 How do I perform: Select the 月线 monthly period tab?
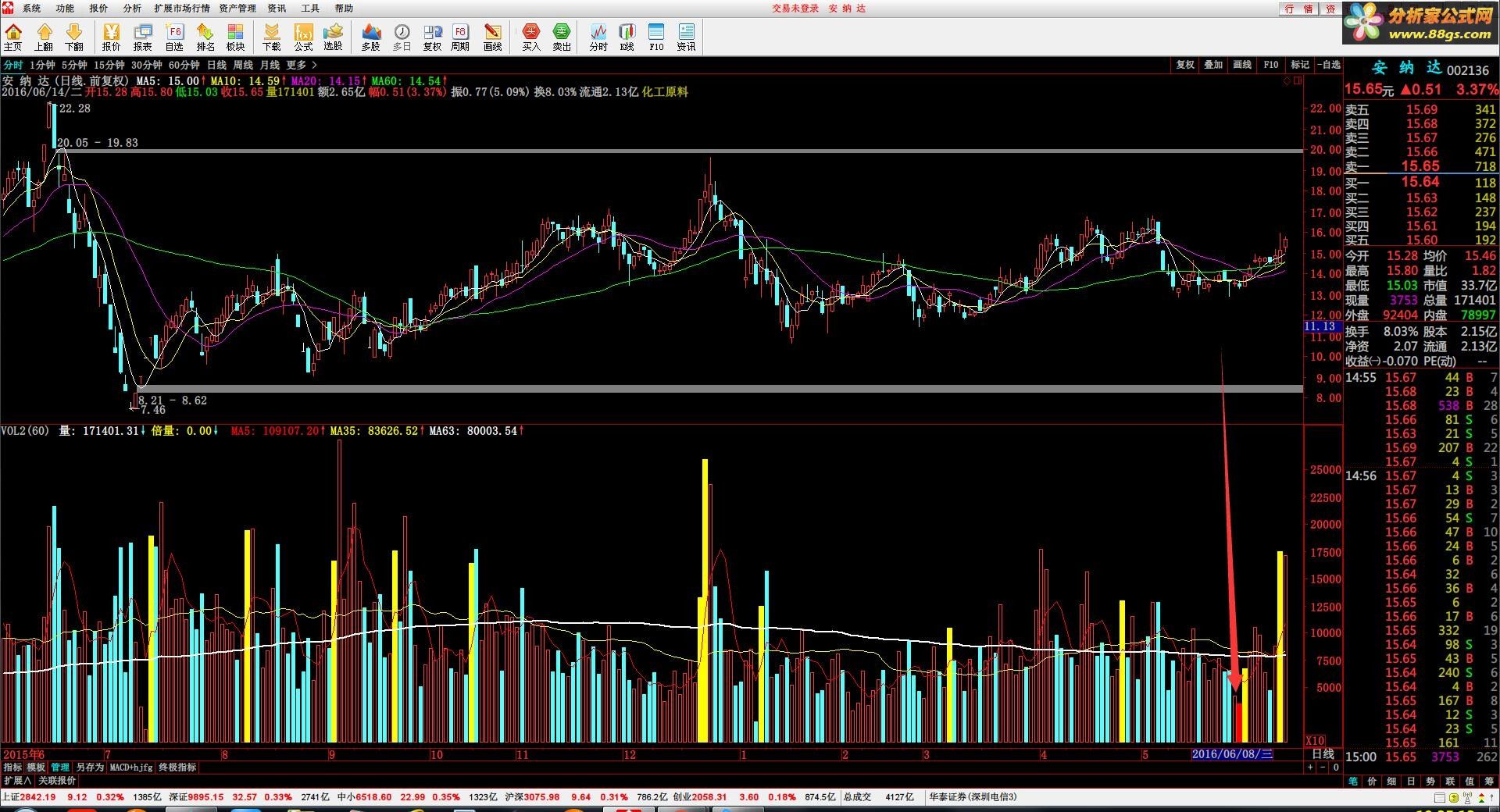pyautogui.click(x=270, y=65)
